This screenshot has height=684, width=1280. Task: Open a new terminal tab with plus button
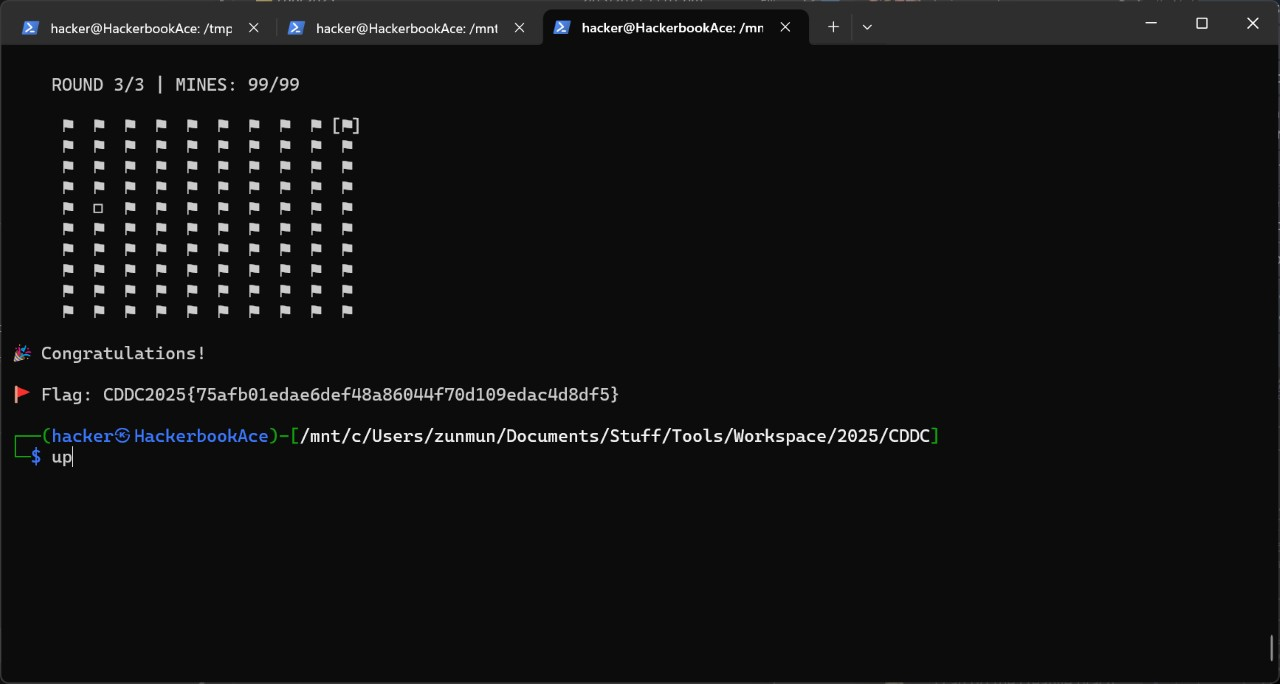click(833, 27)
